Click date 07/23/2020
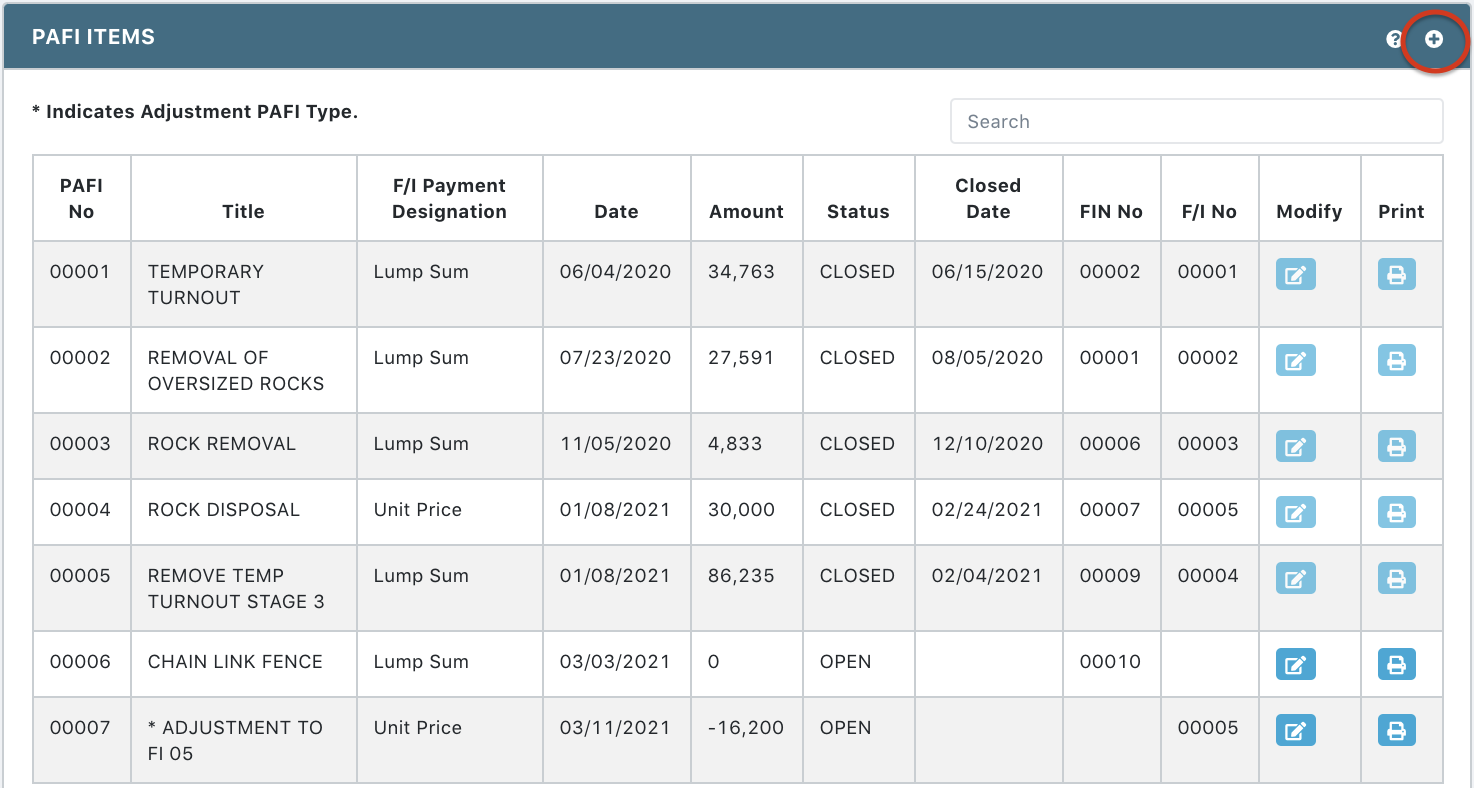The height and width of the screenshot is (788, 1474). [616, 357]
